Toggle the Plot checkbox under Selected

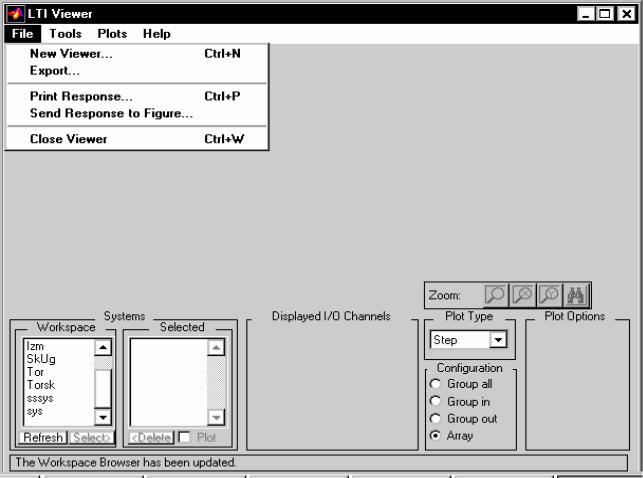pyautogui.click(x=185, y=437)
